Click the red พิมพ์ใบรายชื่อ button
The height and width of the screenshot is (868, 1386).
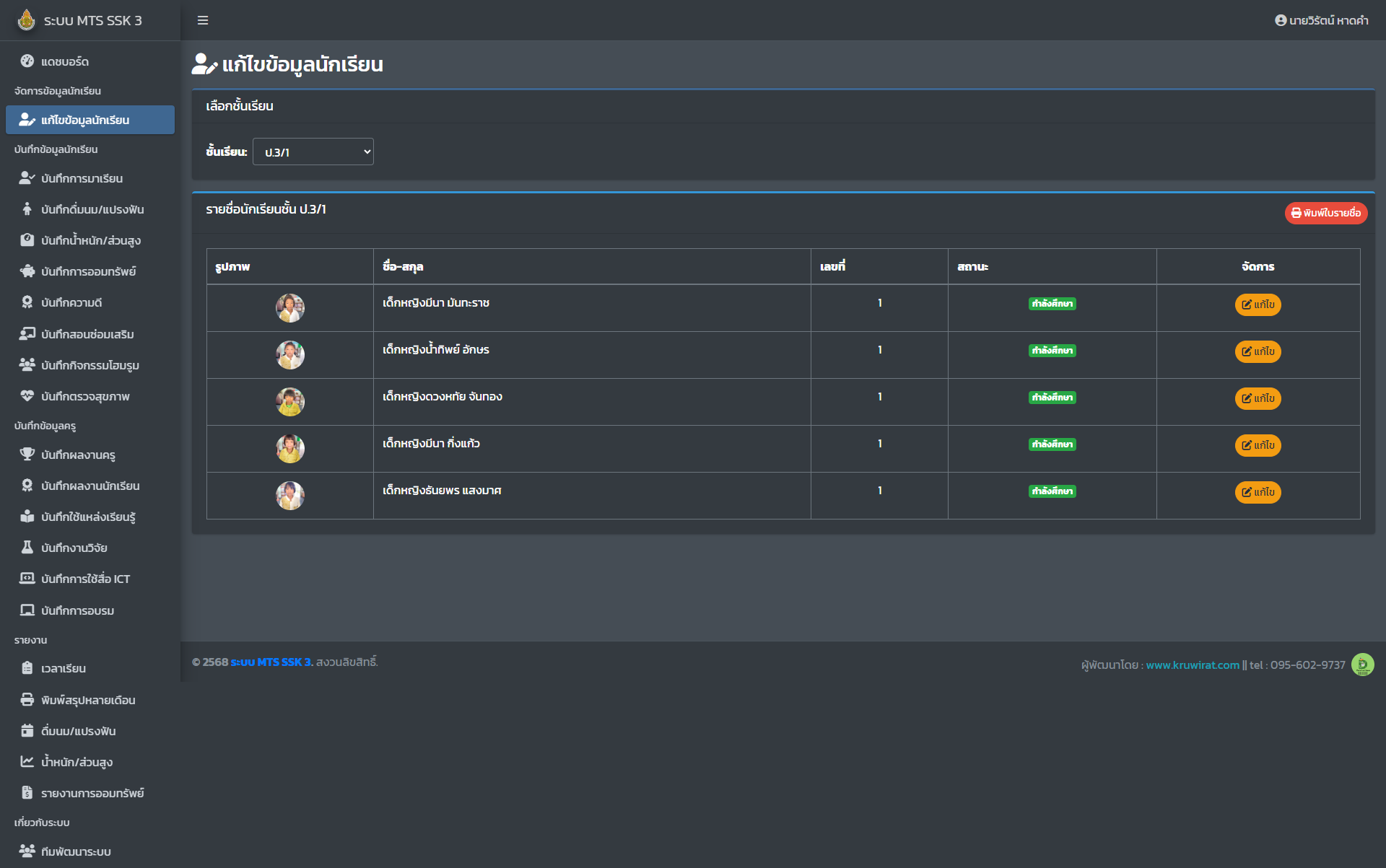tap(1325, 213)
